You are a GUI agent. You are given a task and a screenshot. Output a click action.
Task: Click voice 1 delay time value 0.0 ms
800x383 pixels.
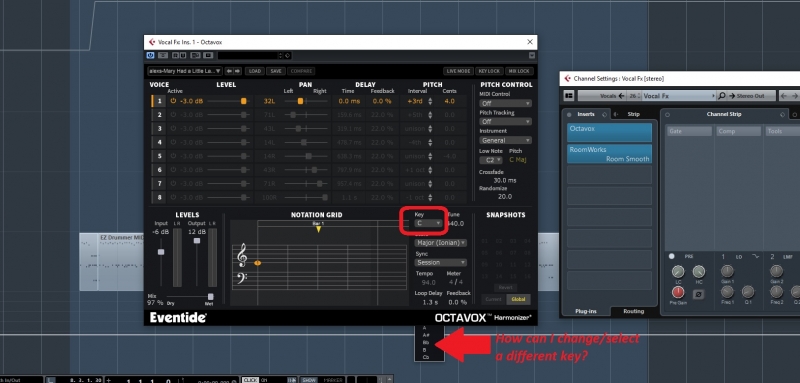point(349,101)
